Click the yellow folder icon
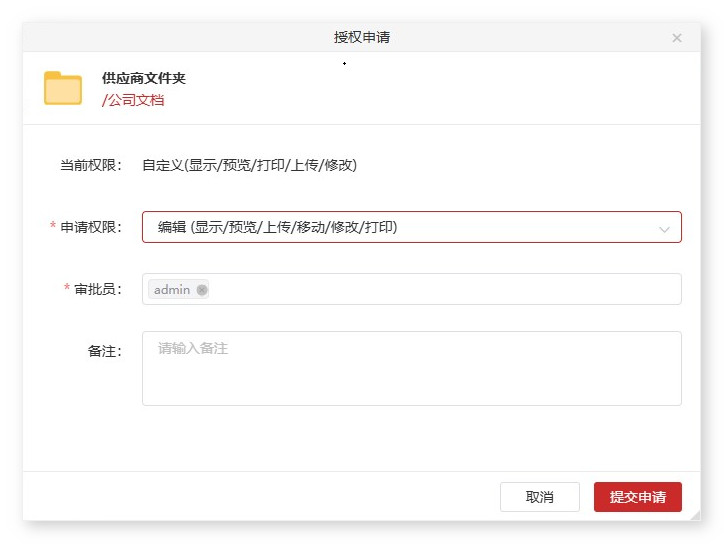Screen dimensions: 724x544 tap(63, 88)
